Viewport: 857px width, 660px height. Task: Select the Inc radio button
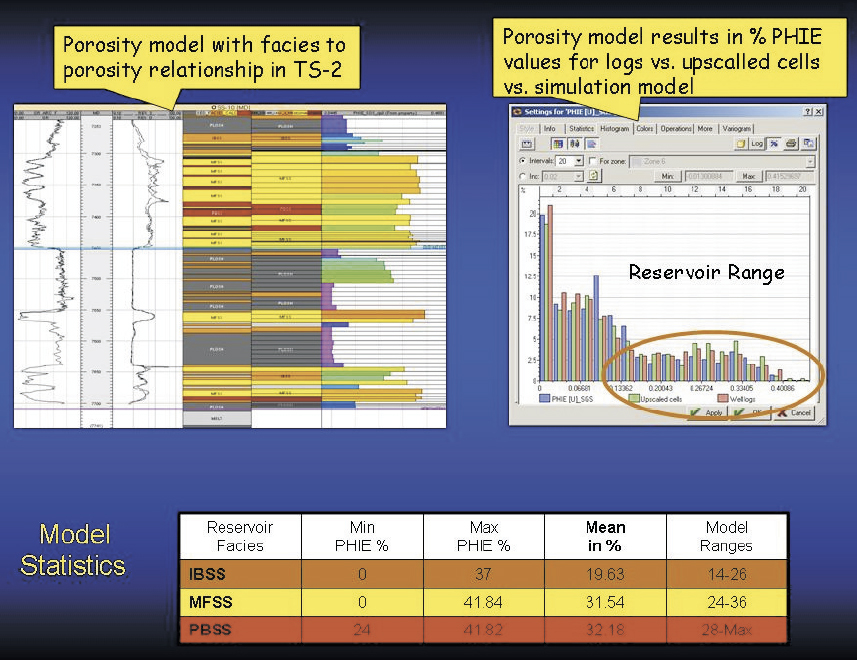[x=523, y=176]
